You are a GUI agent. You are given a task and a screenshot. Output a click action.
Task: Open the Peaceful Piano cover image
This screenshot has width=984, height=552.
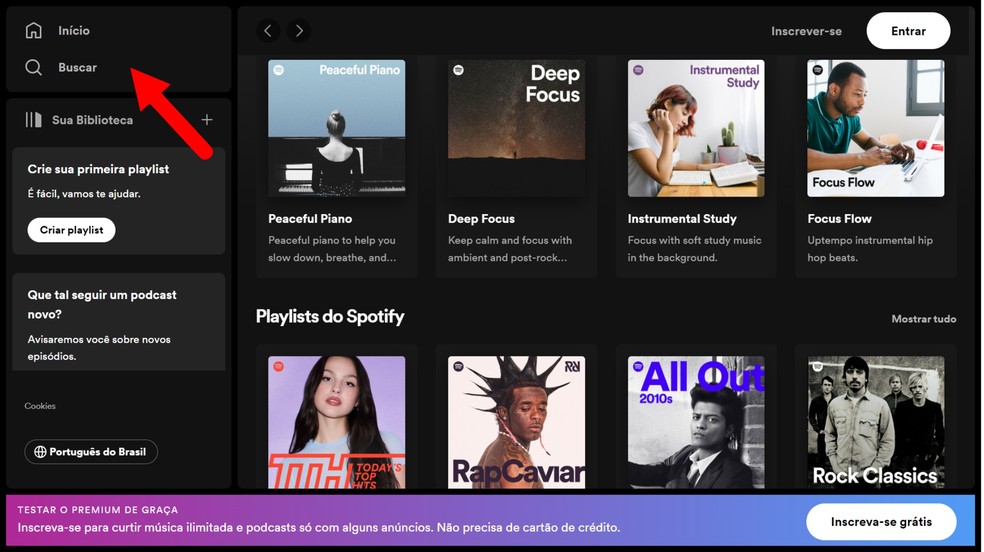pos(336,128)
